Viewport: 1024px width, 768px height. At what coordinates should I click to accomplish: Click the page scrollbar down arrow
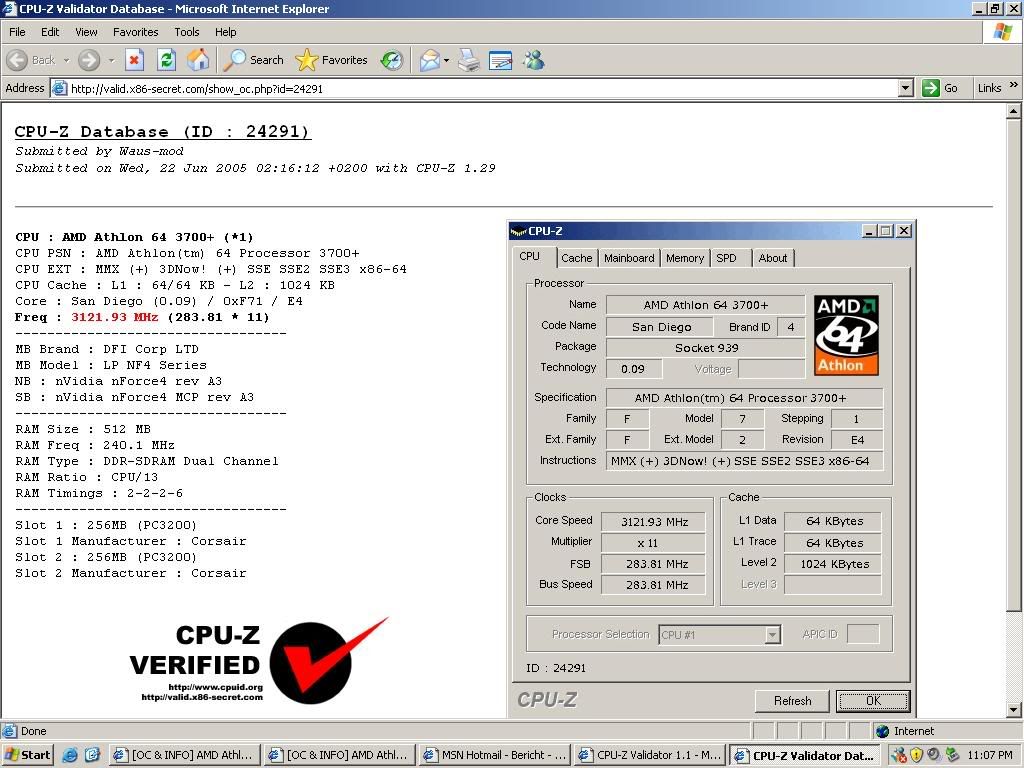point(1013,709)
